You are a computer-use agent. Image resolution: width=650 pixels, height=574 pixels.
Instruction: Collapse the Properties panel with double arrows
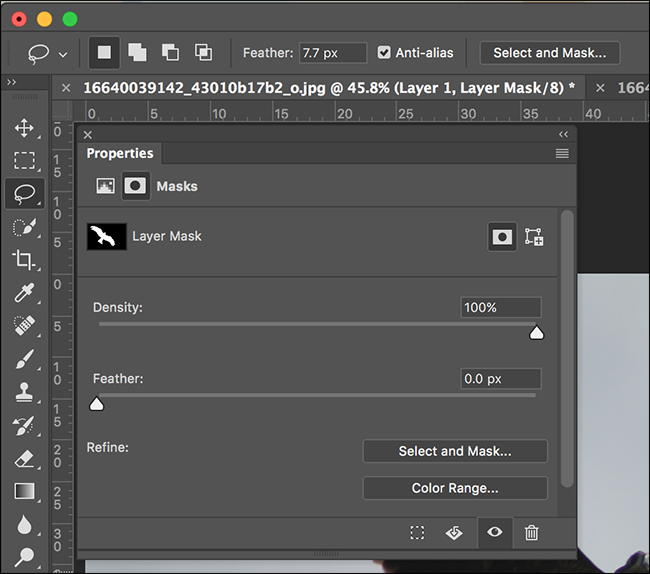coord(563,134)
